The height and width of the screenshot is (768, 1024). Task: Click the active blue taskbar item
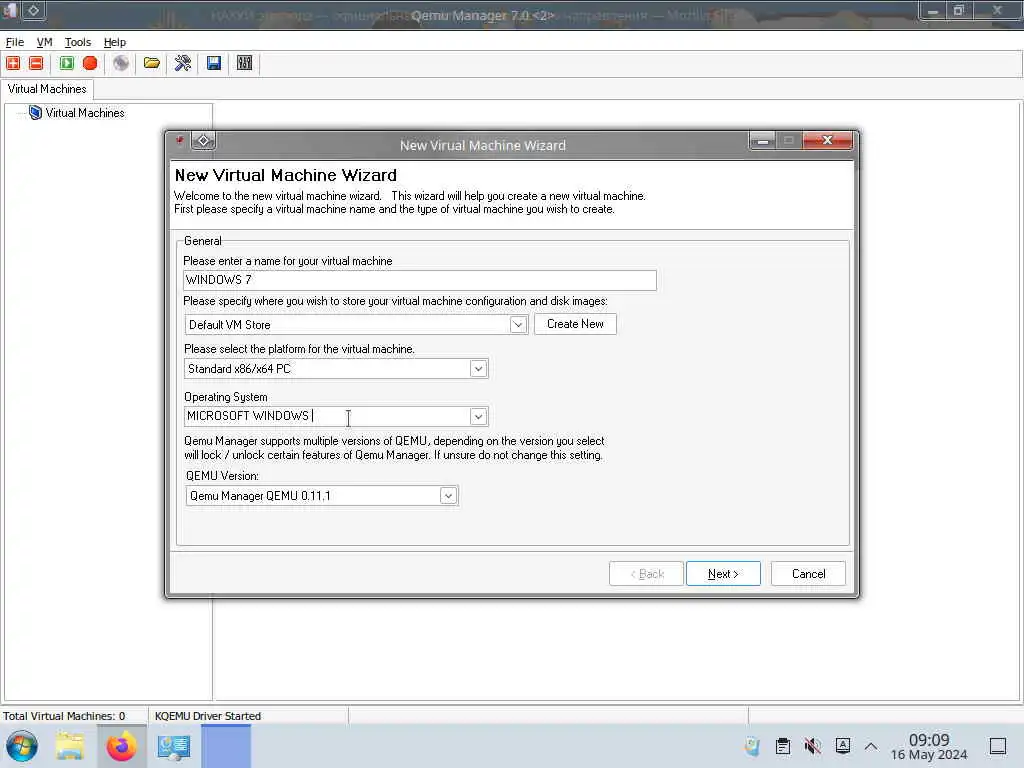pos(226,746)
